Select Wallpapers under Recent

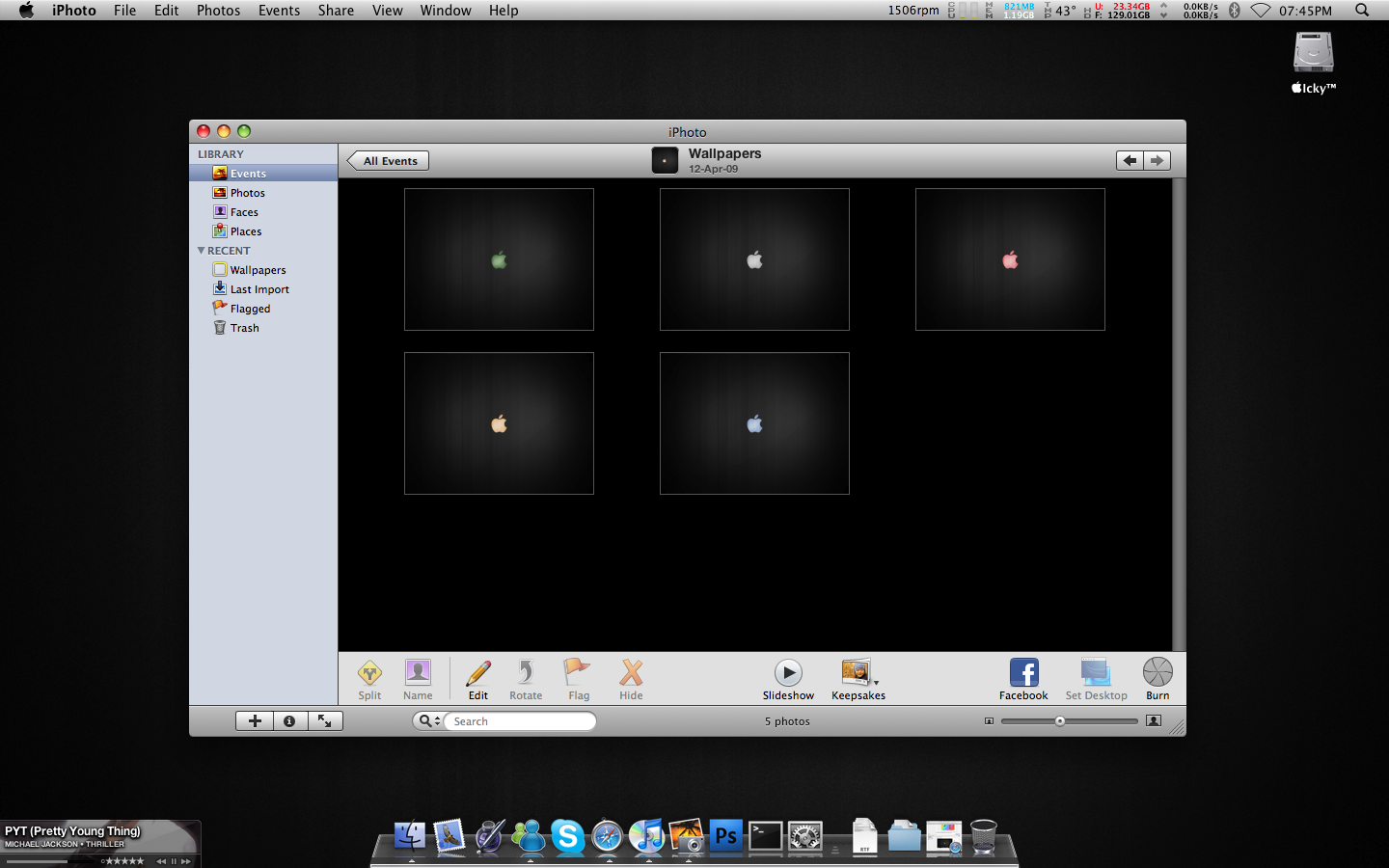(263, 270)
